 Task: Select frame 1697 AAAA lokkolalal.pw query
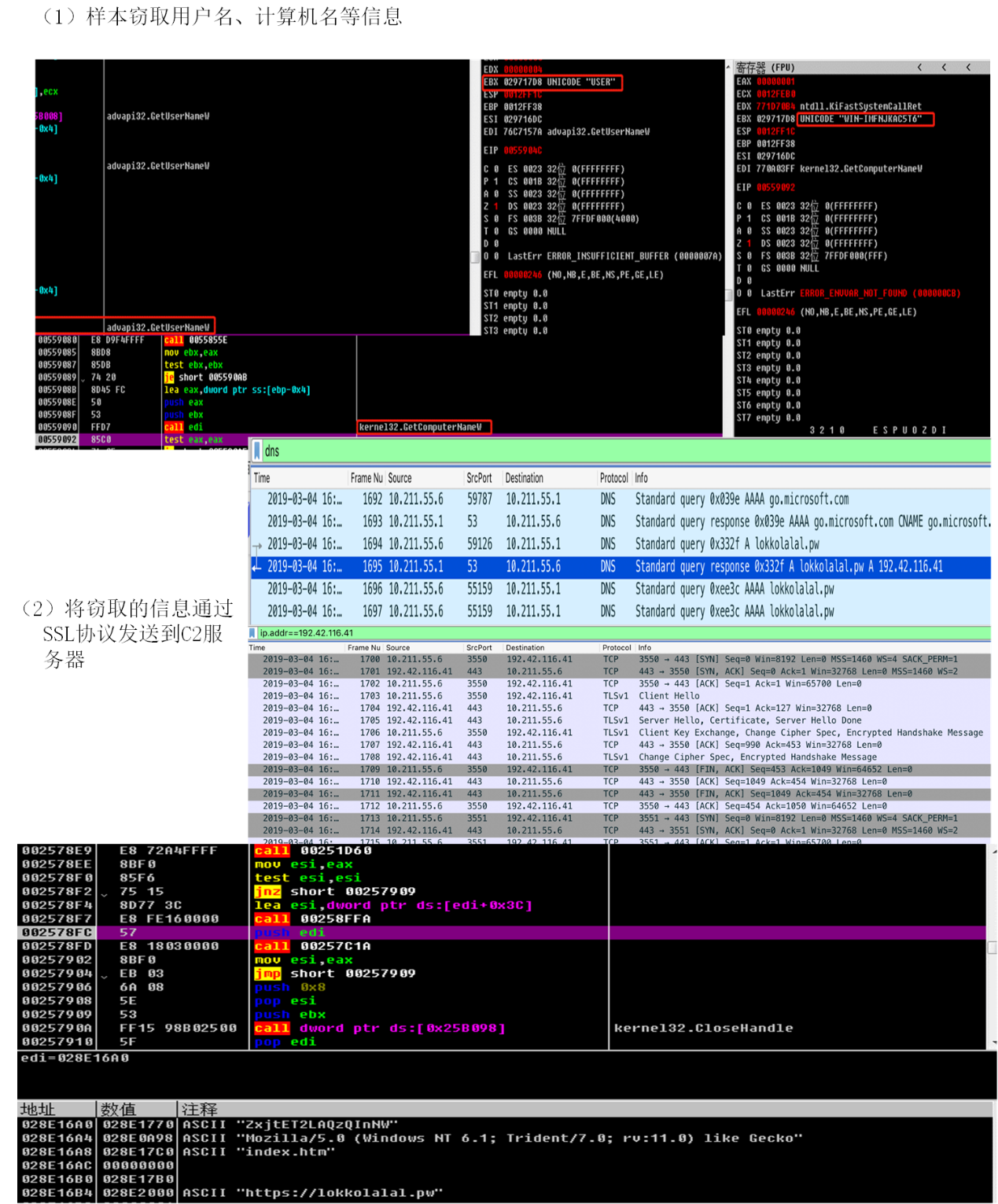[x=621, y=612]
